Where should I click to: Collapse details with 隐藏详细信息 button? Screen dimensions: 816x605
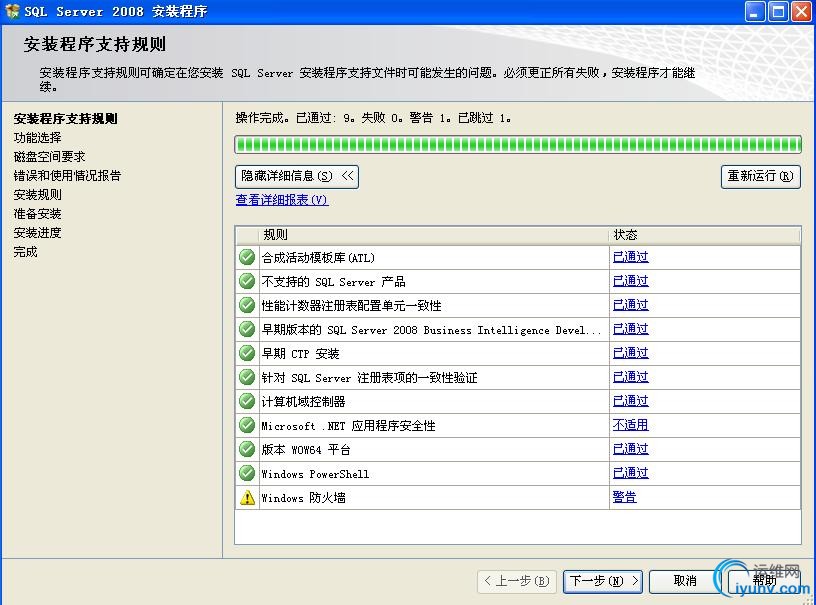coord(297,176)
